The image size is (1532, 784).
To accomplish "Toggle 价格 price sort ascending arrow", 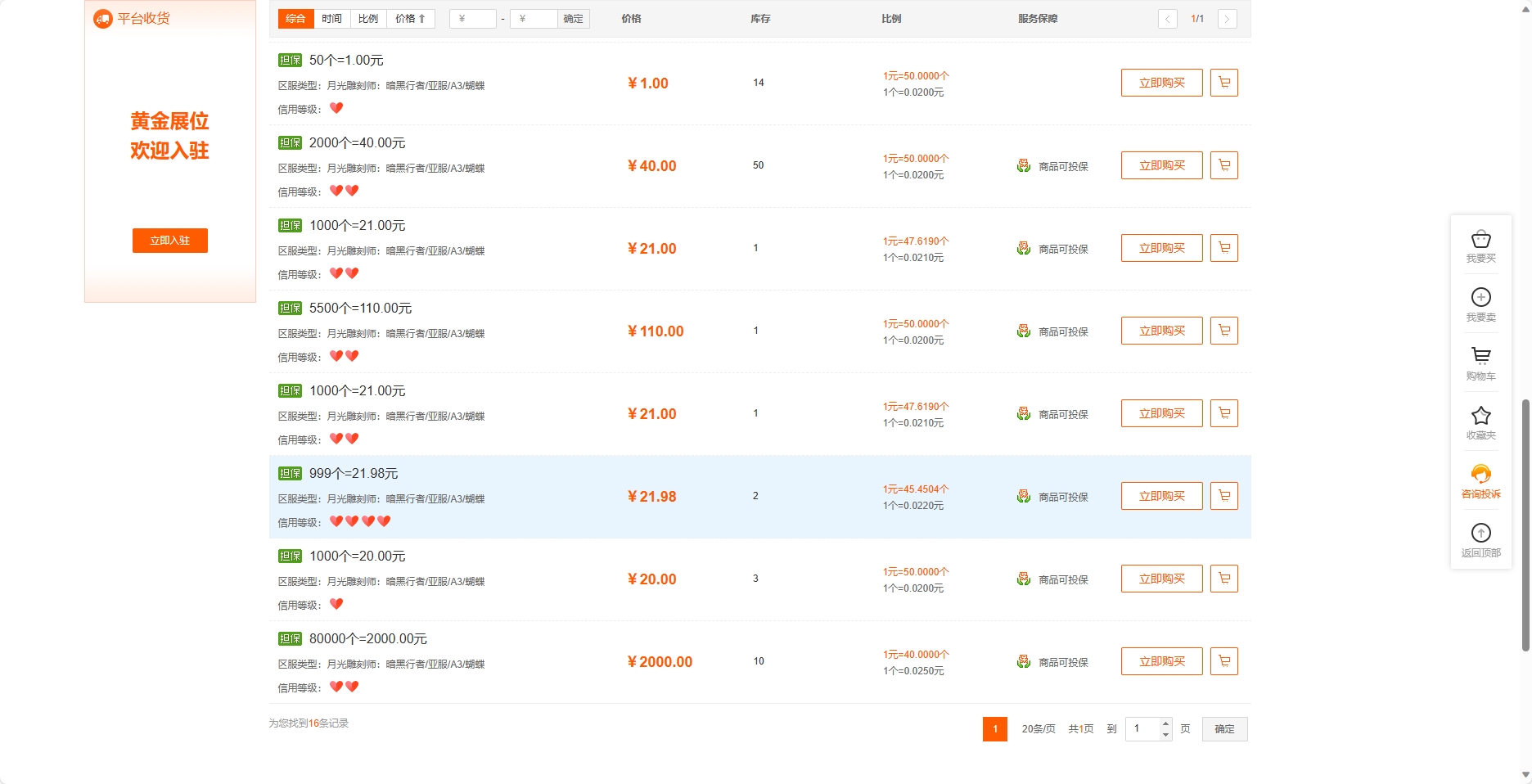I will 420,18.
